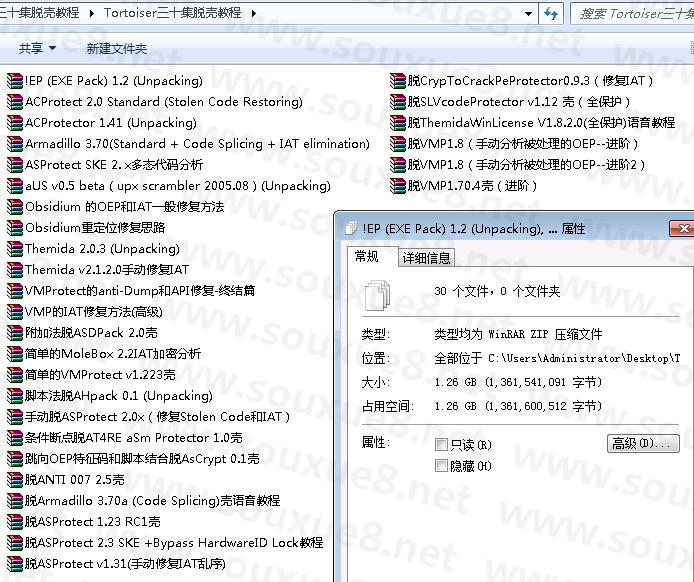Expand the address bar history dropdown arrow
Screen dimensions: 694x582
pos(528,13)
